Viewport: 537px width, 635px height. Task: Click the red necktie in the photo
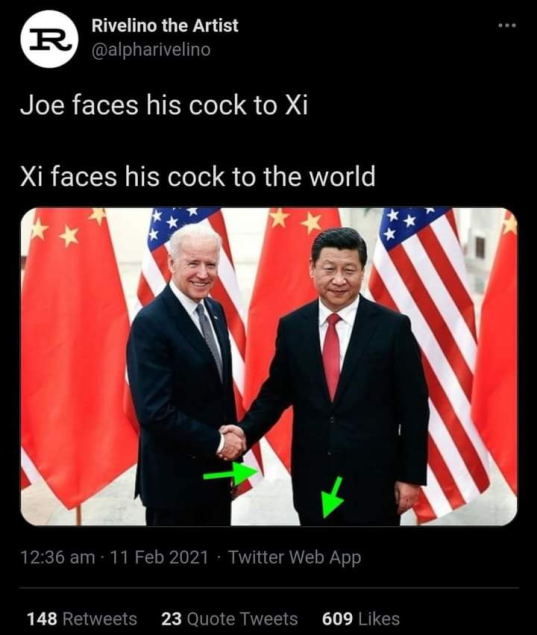332,355
